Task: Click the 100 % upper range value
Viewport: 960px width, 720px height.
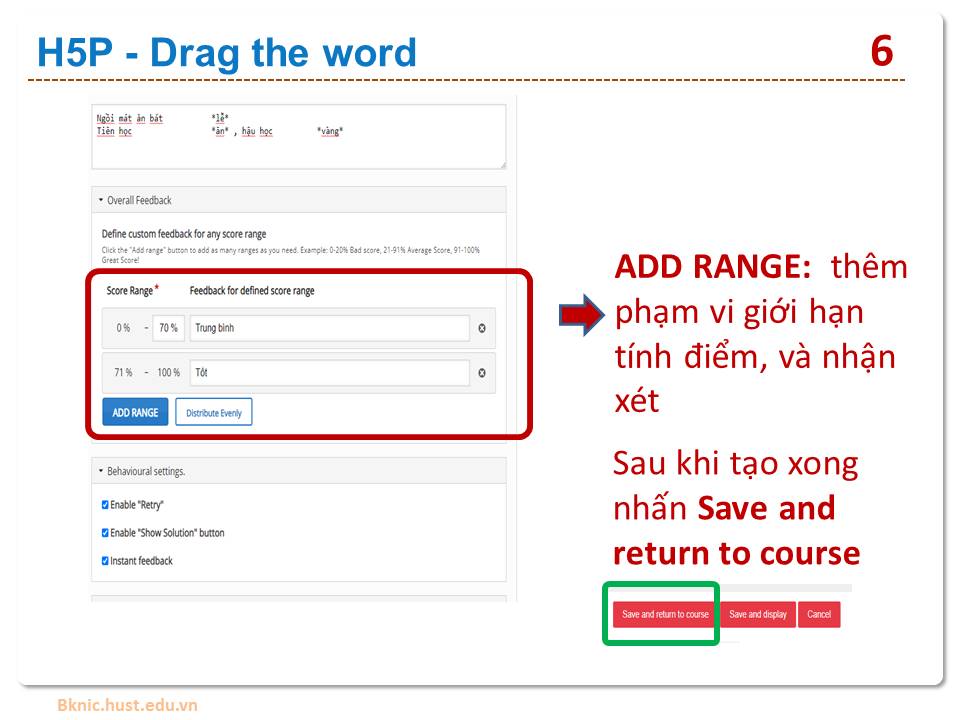Action: pyautogui.click(x=168, y=373)
